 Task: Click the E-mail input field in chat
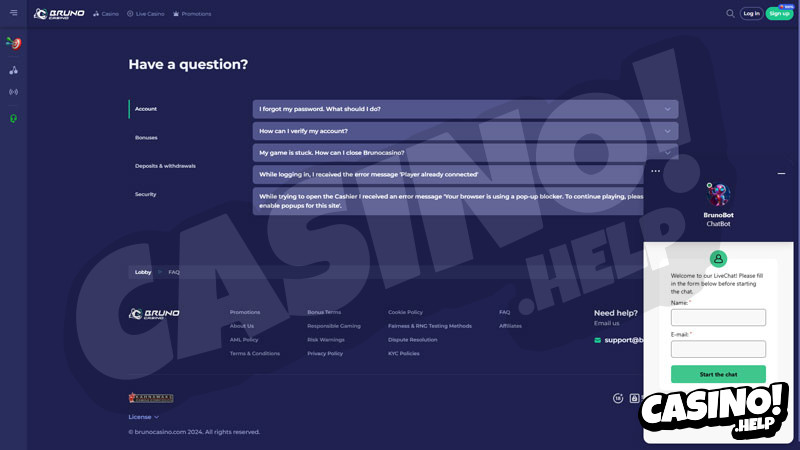coord(718,349)
